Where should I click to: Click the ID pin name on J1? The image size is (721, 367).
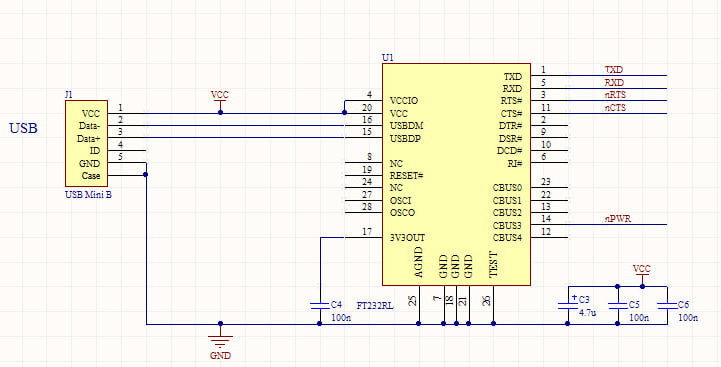pyautogui.click(x=96, y=150)
